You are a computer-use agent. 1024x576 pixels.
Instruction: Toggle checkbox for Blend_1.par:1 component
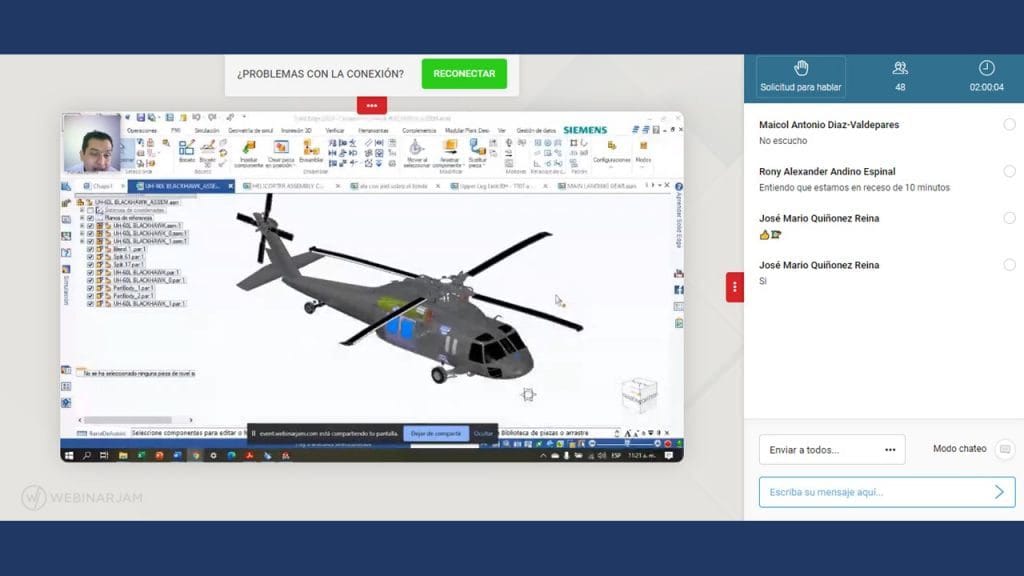click(90, 249)
